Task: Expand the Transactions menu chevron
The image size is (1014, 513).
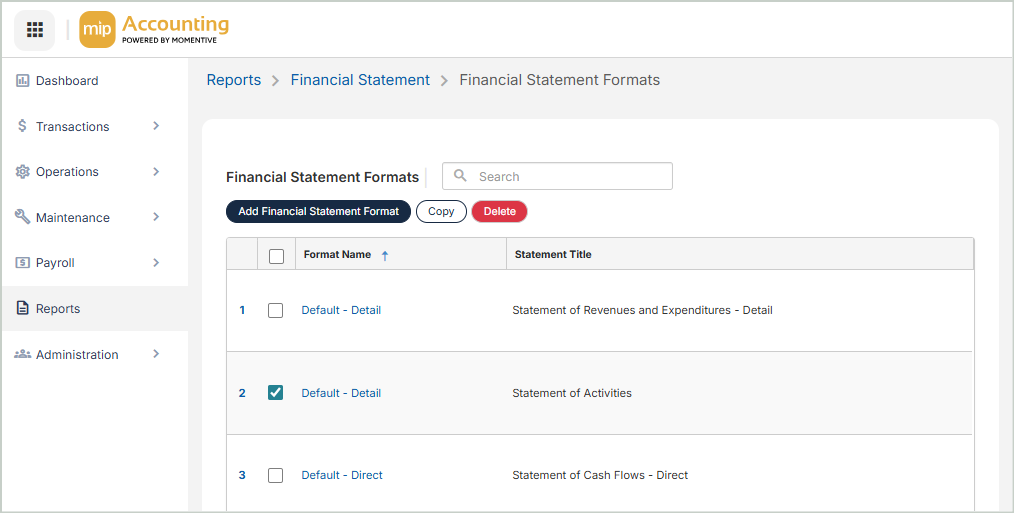Action: point(156,126)
